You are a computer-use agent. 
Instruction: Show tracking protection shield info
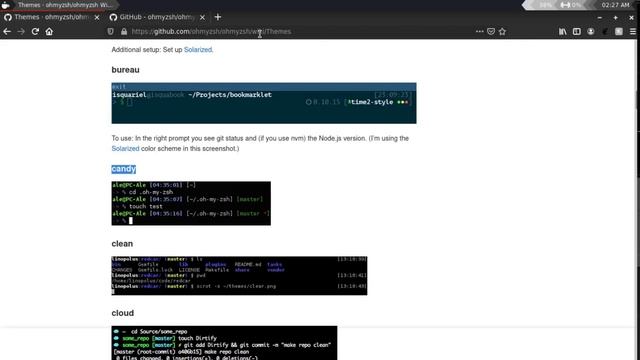coord(111,31)
